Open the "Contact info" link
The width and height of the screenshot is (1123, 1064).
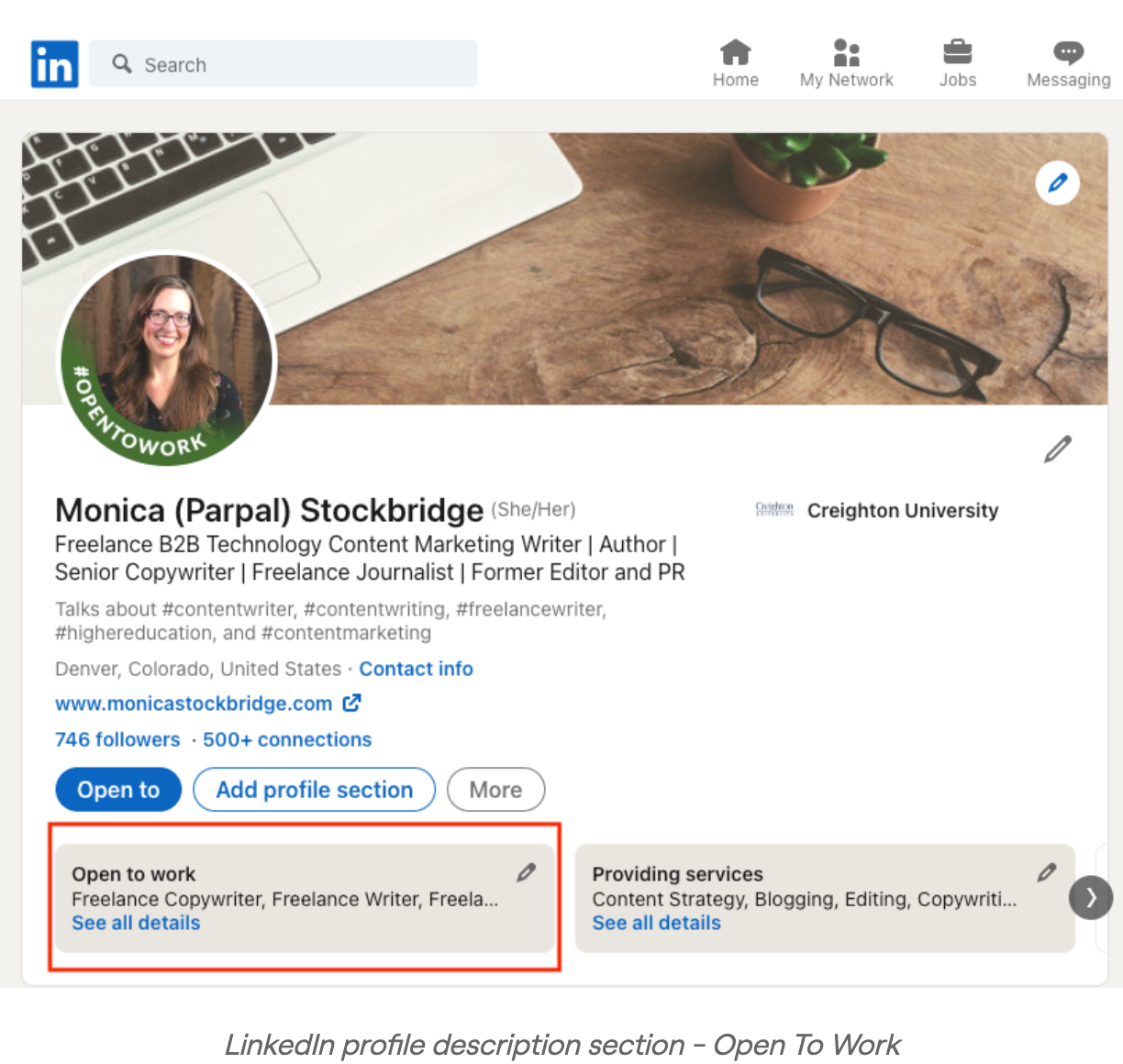tap(416, 669)
